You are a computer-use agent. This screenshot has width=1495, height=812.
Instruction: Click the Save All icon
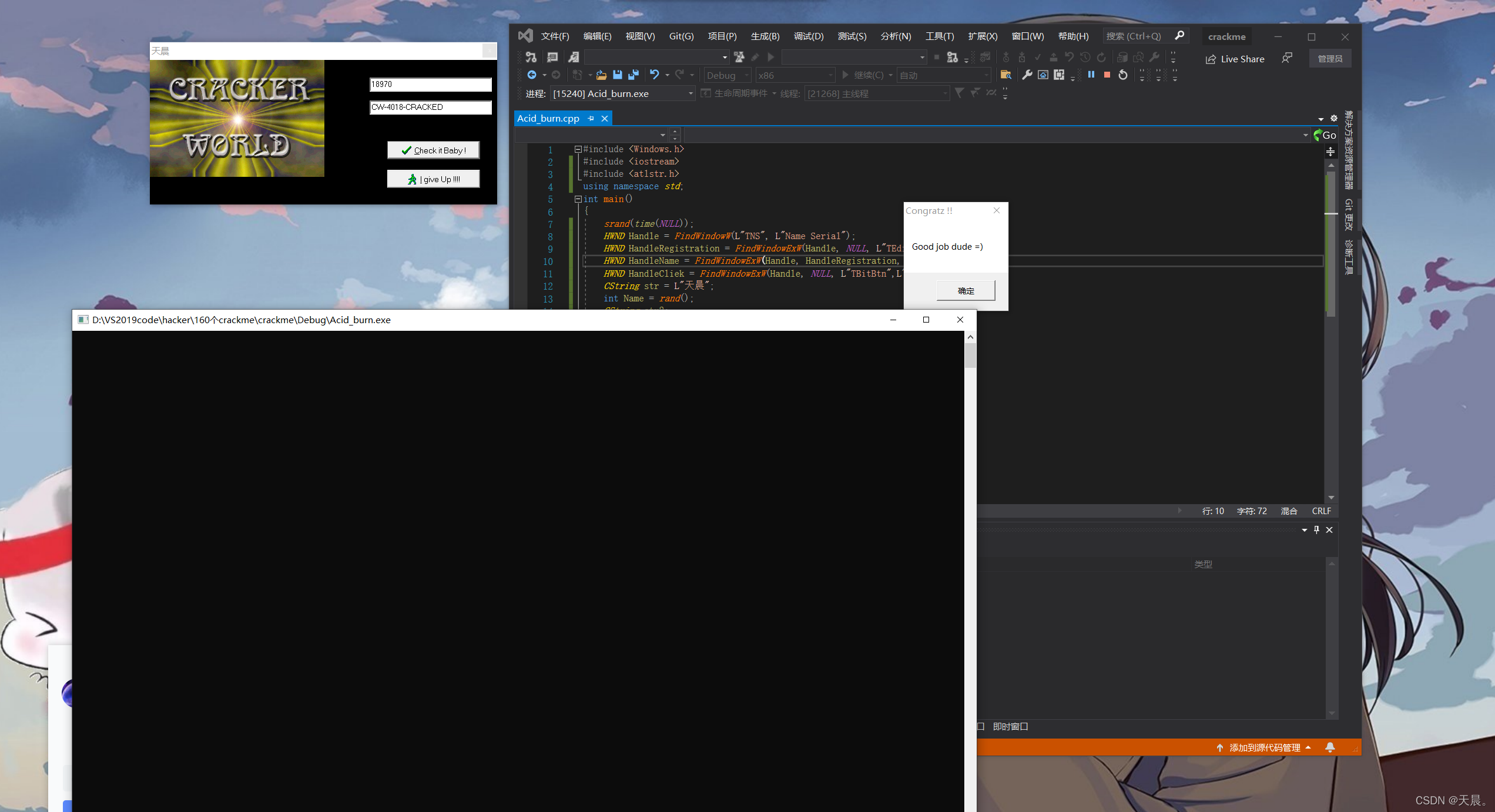click(x=633, y=75)
